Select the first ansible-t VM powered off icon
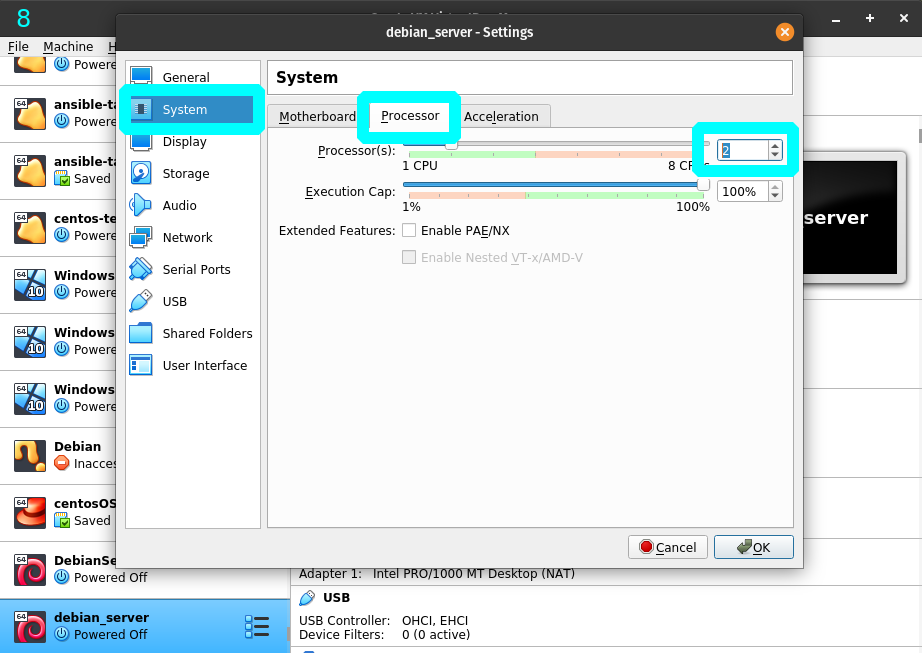Screen dimensions: 922x653 [x=30, y=113]
